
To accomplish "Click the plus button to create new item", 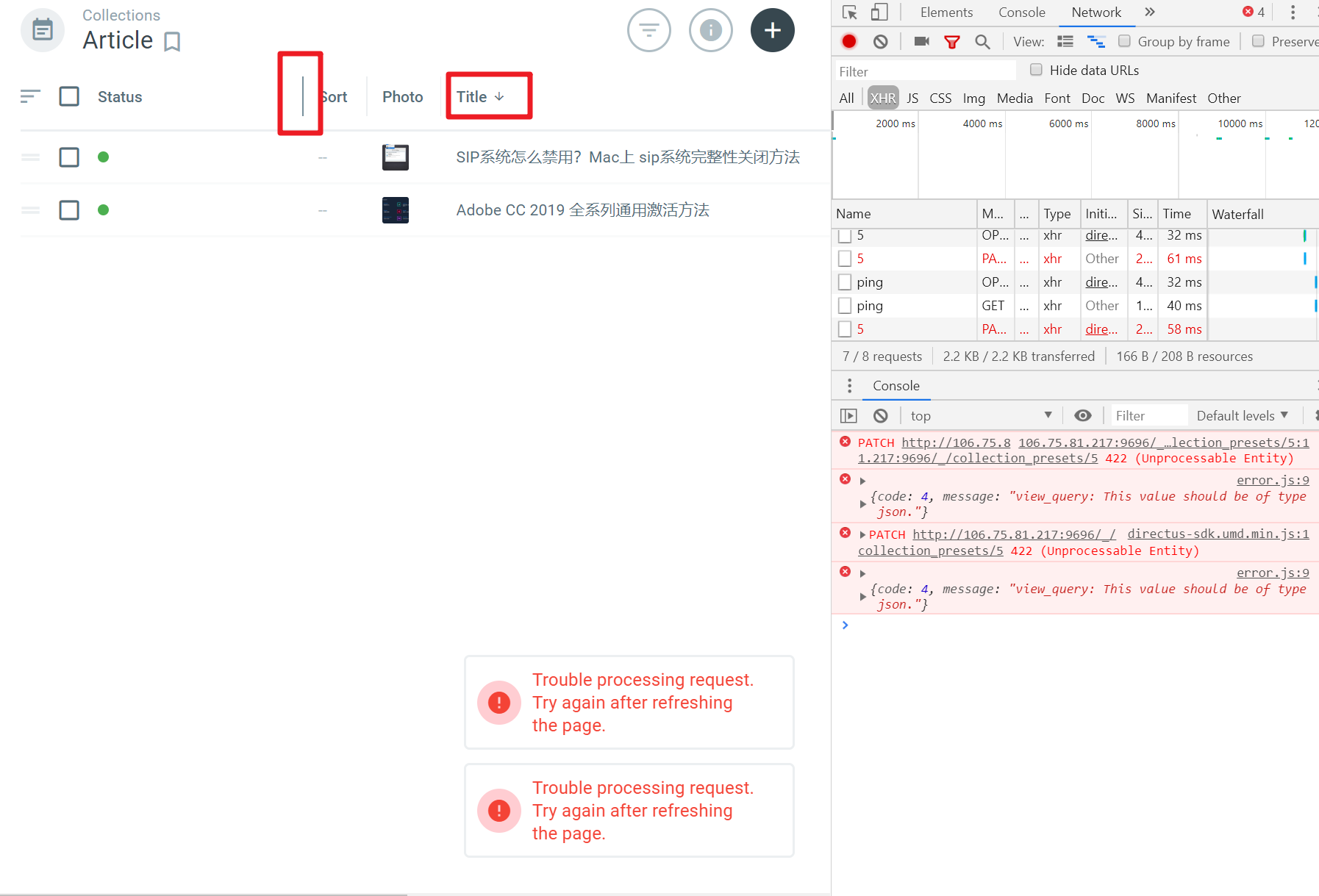I will pos(772,30).
